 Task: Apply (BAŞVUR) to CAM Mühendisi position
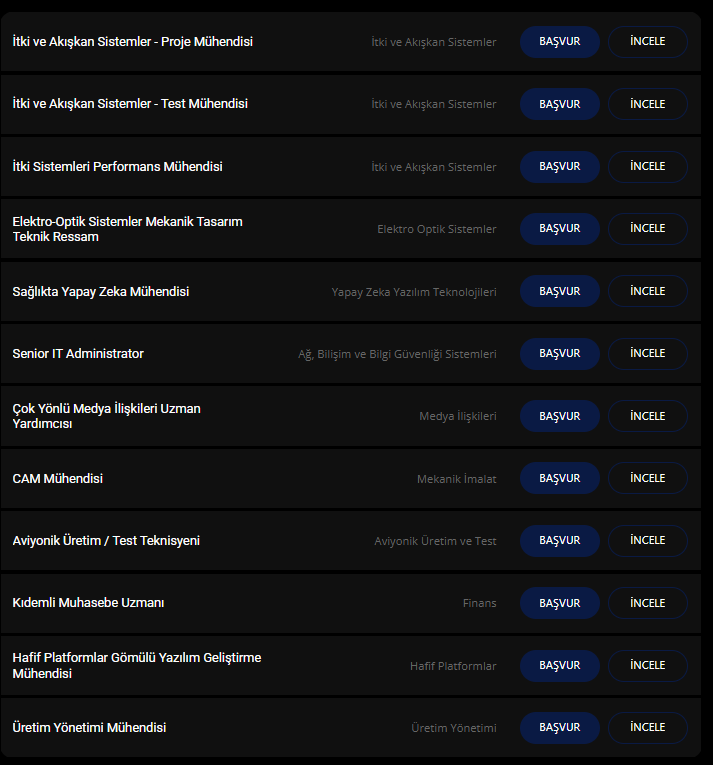(559, 478)
